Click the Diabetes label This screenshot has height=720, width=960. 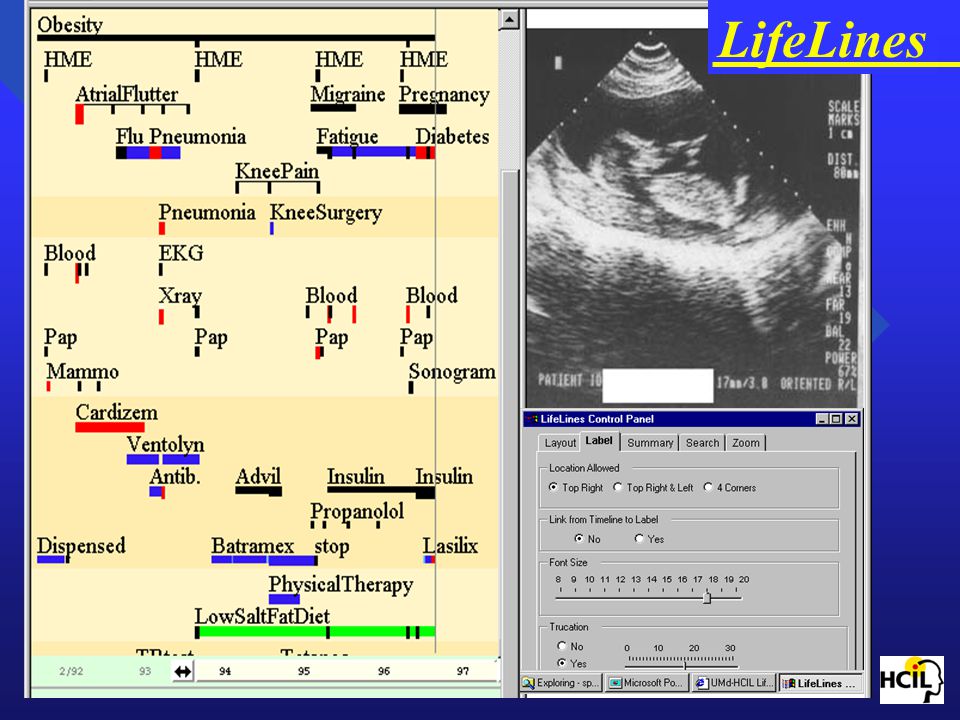click(x=452, y=137)
